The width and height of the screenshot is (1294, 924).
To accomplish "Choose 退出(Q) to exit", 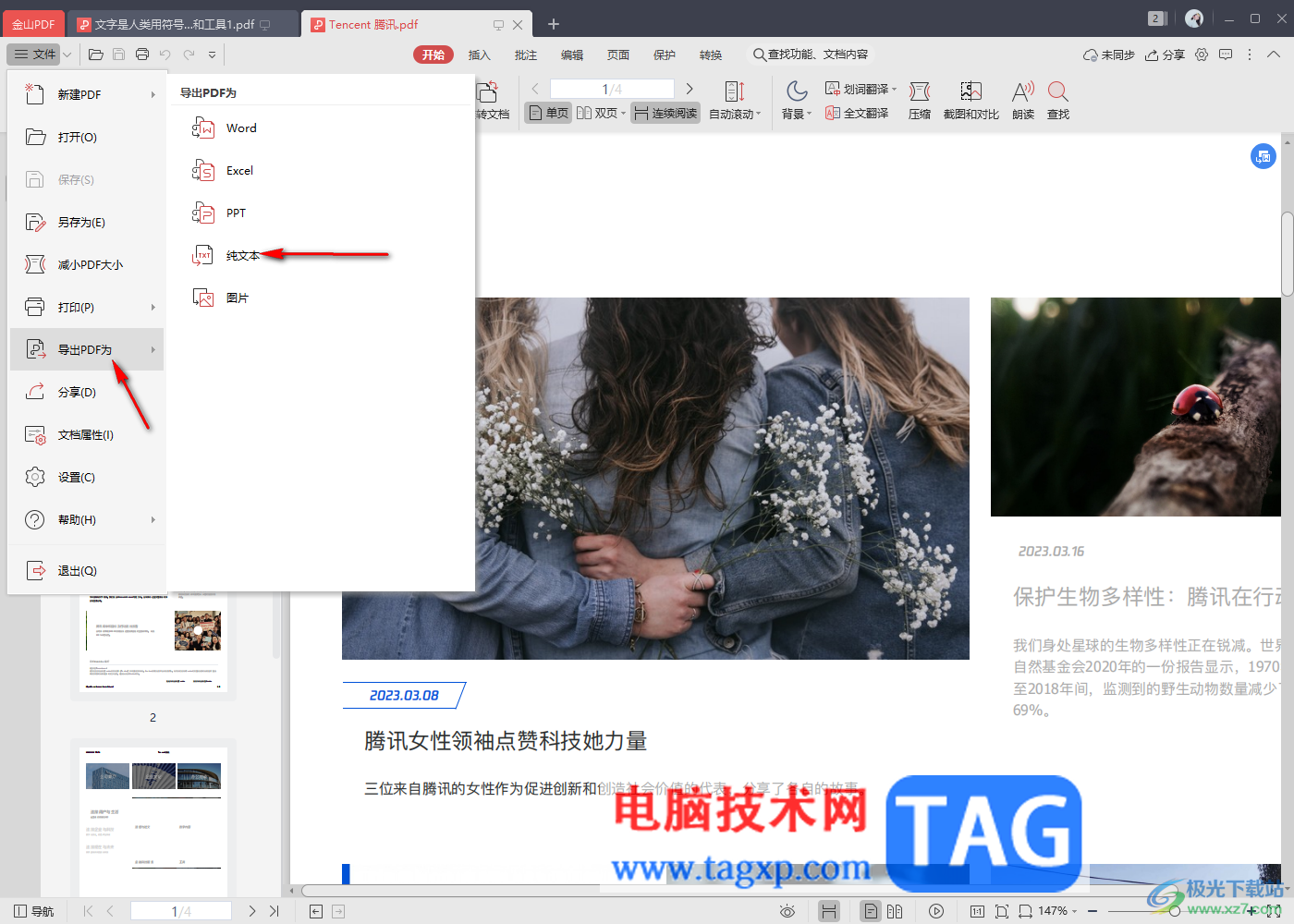I will click(x=88, y=570).
